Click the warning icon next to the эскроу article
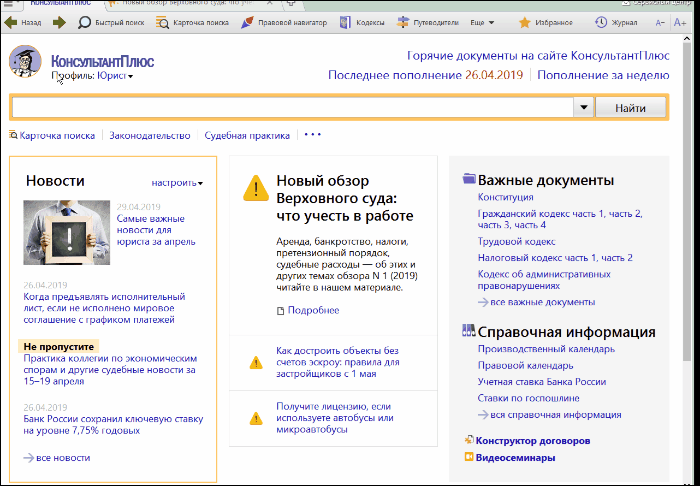Image resolution: width=700 pixels, height=486 pixels. [256, 362]
